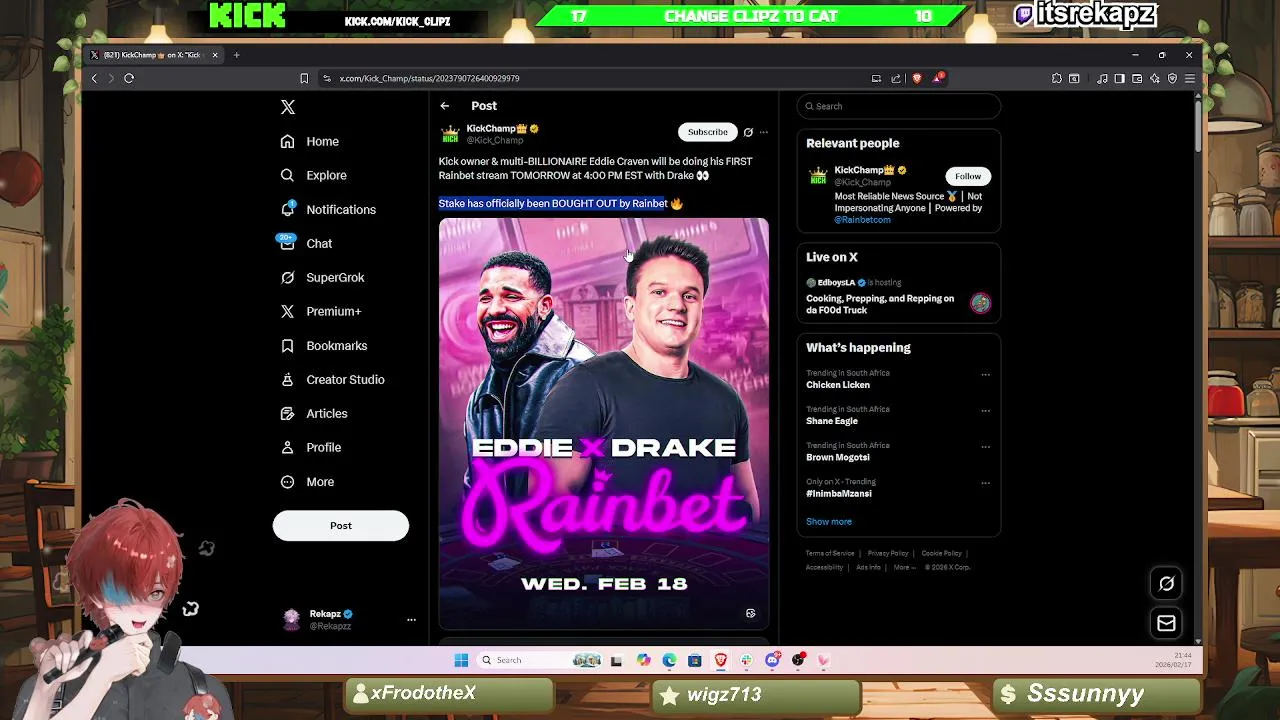
Task: Open the Chicken Licken trend
Action: point(838,385)
